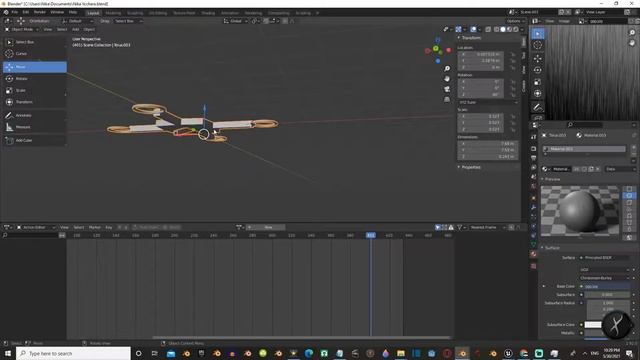This screenshot has height=360, width=640.
Task: Select the Select Box tool
Action: [35, 42]
